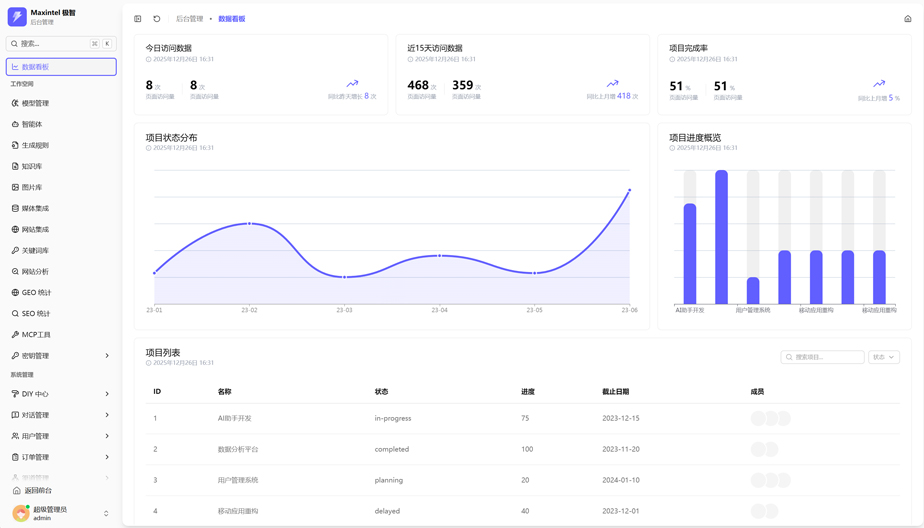This screenshot has height=528, width=924.
Task: Click the home icon at top right
Action: 908,19
